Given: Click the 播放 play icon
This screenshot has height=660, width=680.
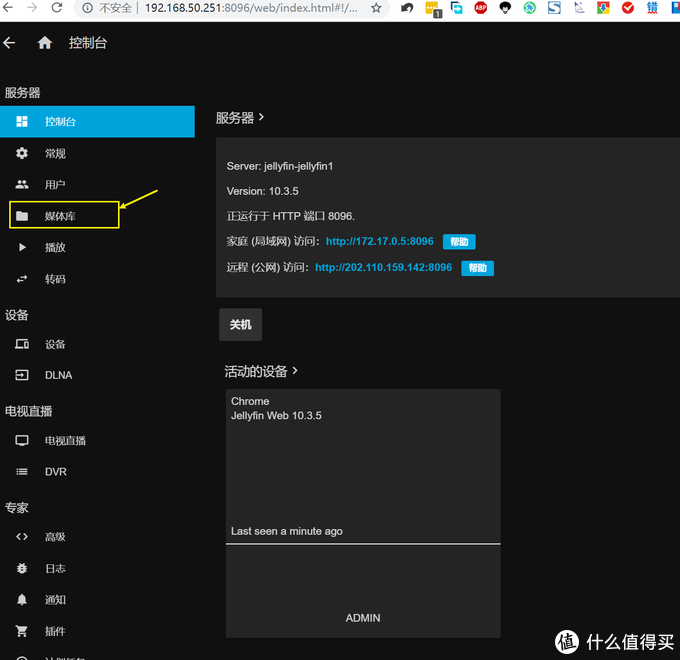Looking at the screenshot, I should point(22,247).
